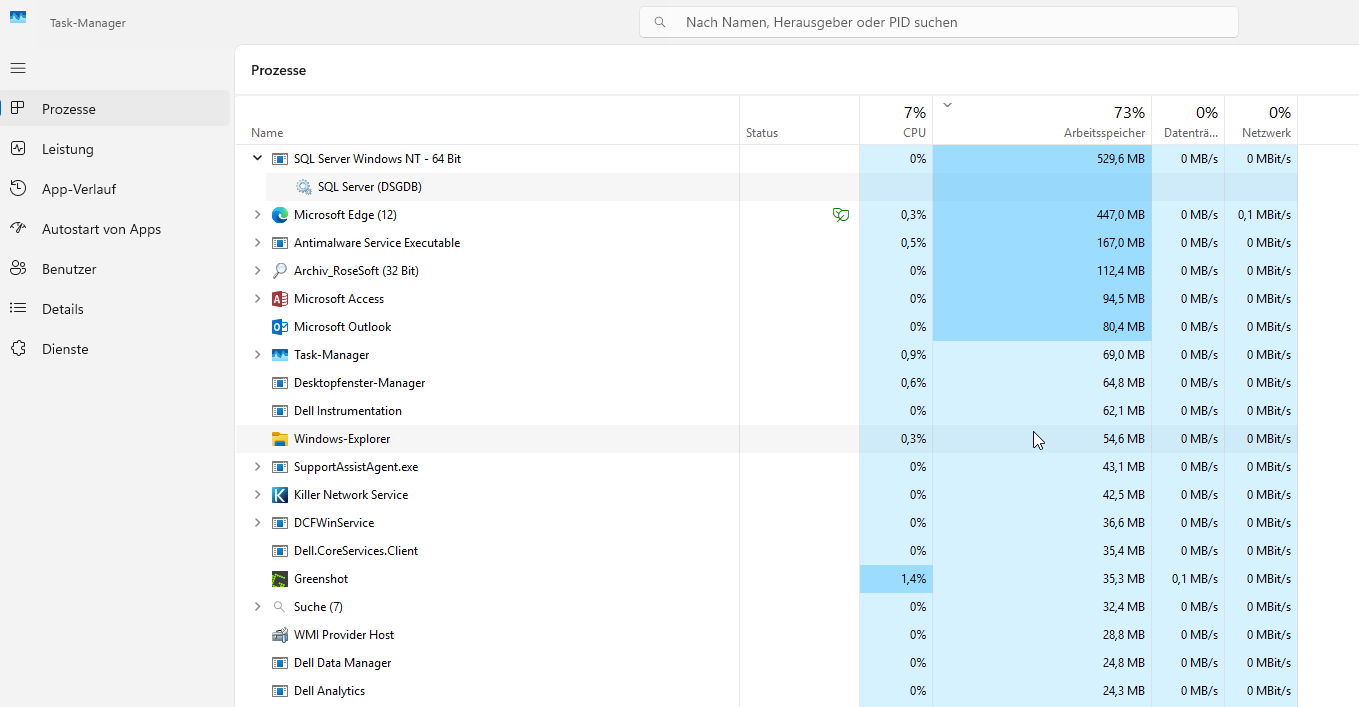Image resolution: width=1359 pixels, height=707 pixels.
Task: Open the hamburger navigation menu icon
Action: tap(18, 68)
